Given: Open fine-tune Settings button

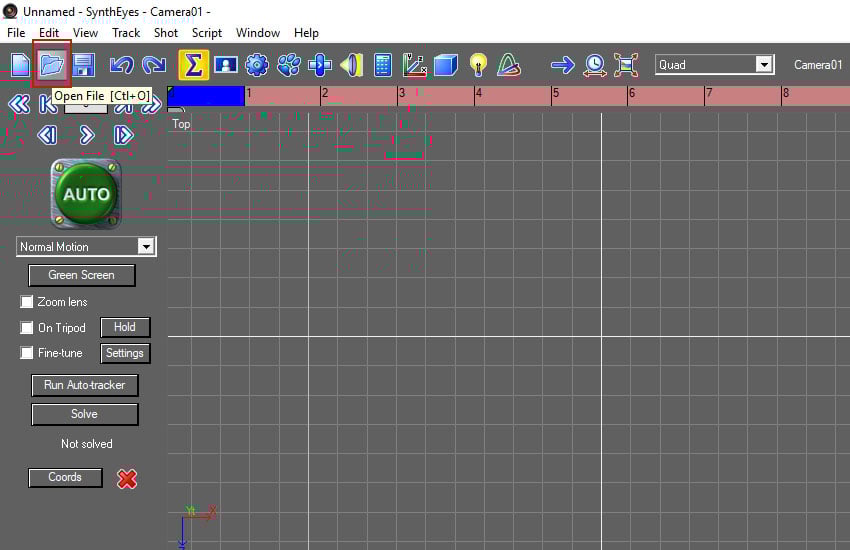Looking at the screenshot, I should tap(125, 353).
